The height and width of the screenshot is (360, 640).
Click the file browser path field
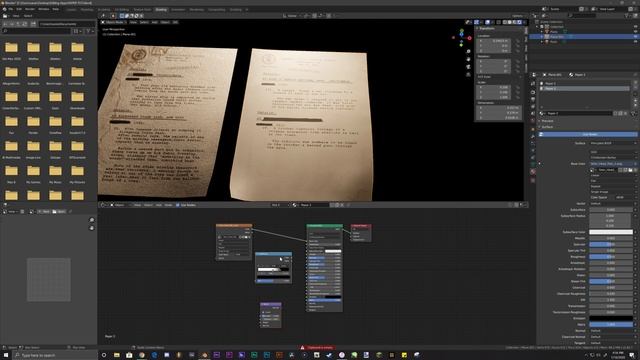67,24
